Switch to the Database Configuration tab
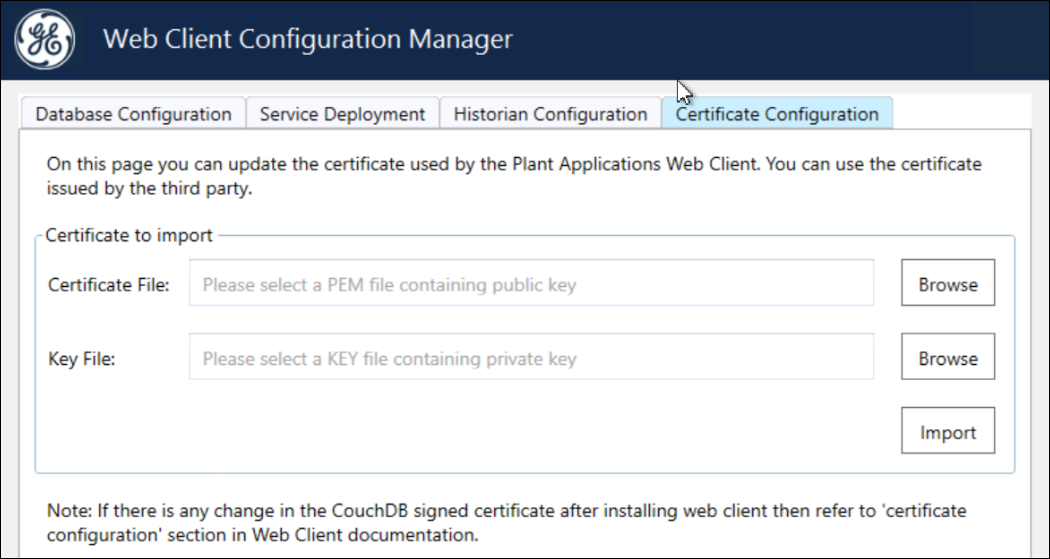The width and height of the screenshot is (1050, 559). tap(133, 114)
